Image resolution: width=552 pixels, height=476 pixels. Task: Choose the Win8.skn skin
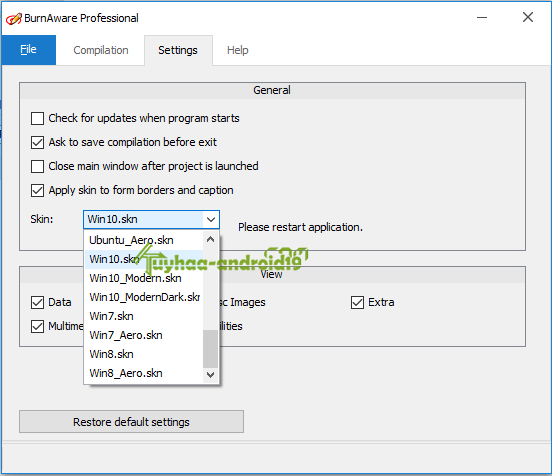click(144, 354)
